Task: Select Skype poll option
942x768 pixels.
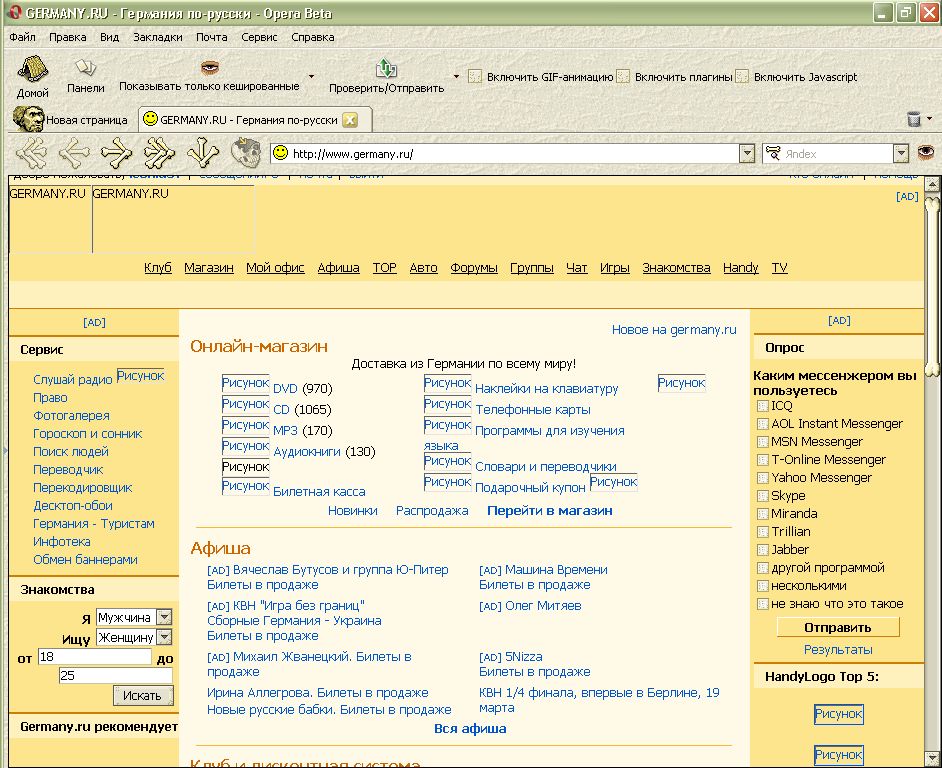Action: [x=762, y=496]
